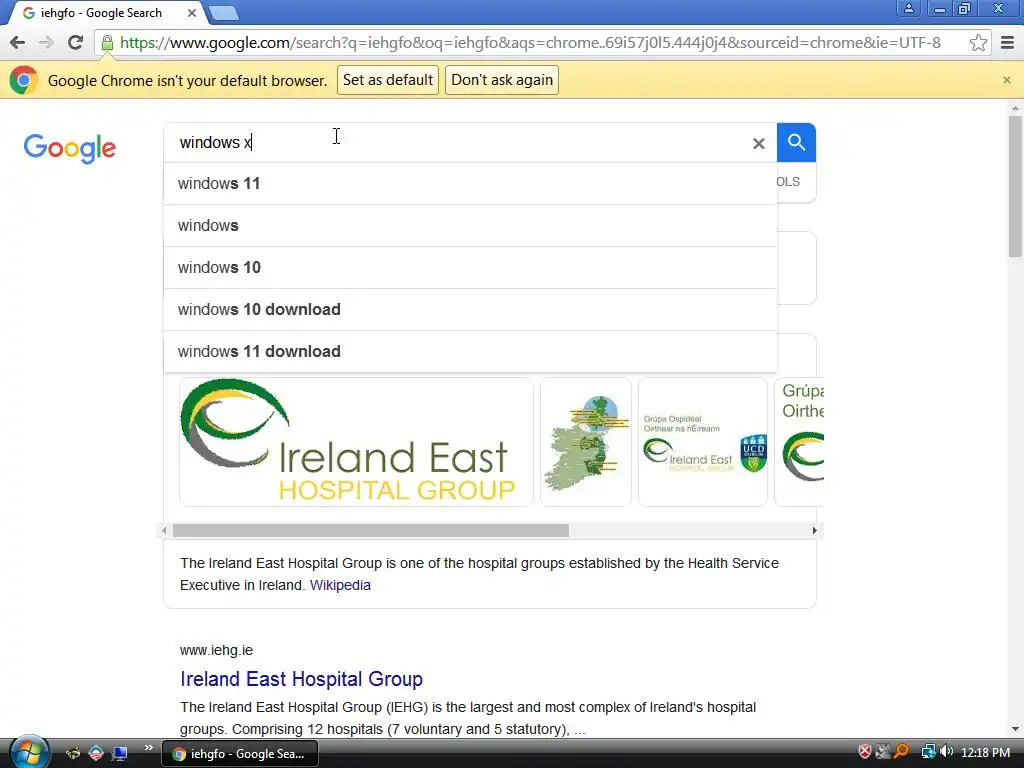Open the Chrome profile user button

908,8
